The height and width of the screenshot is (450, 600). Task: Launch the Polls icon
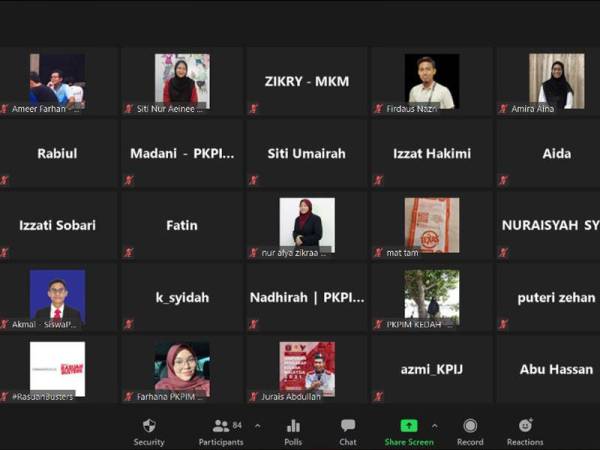pyautogui.click(x=293, y=426)
